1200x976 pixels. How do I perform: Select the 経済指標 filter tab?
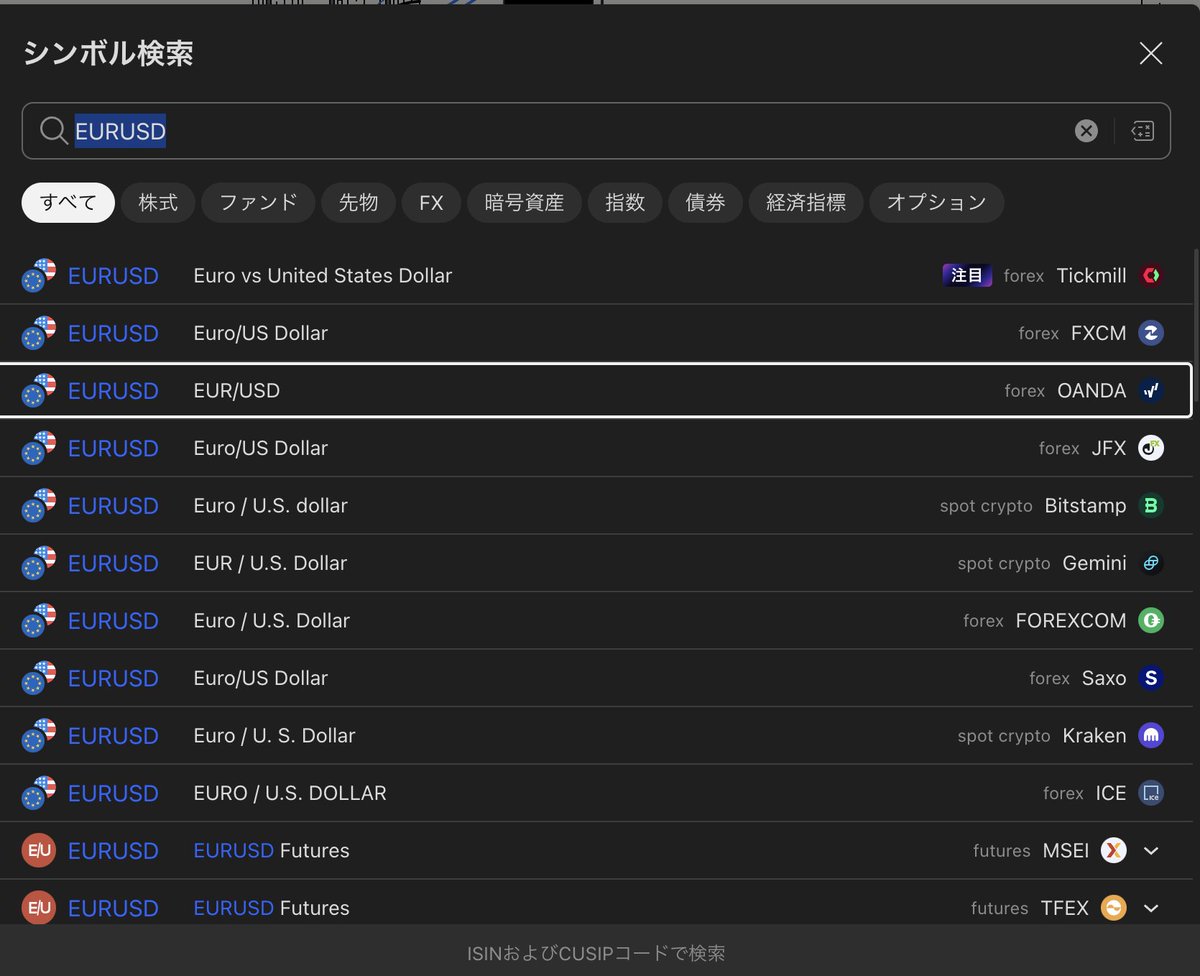(806, 202)
